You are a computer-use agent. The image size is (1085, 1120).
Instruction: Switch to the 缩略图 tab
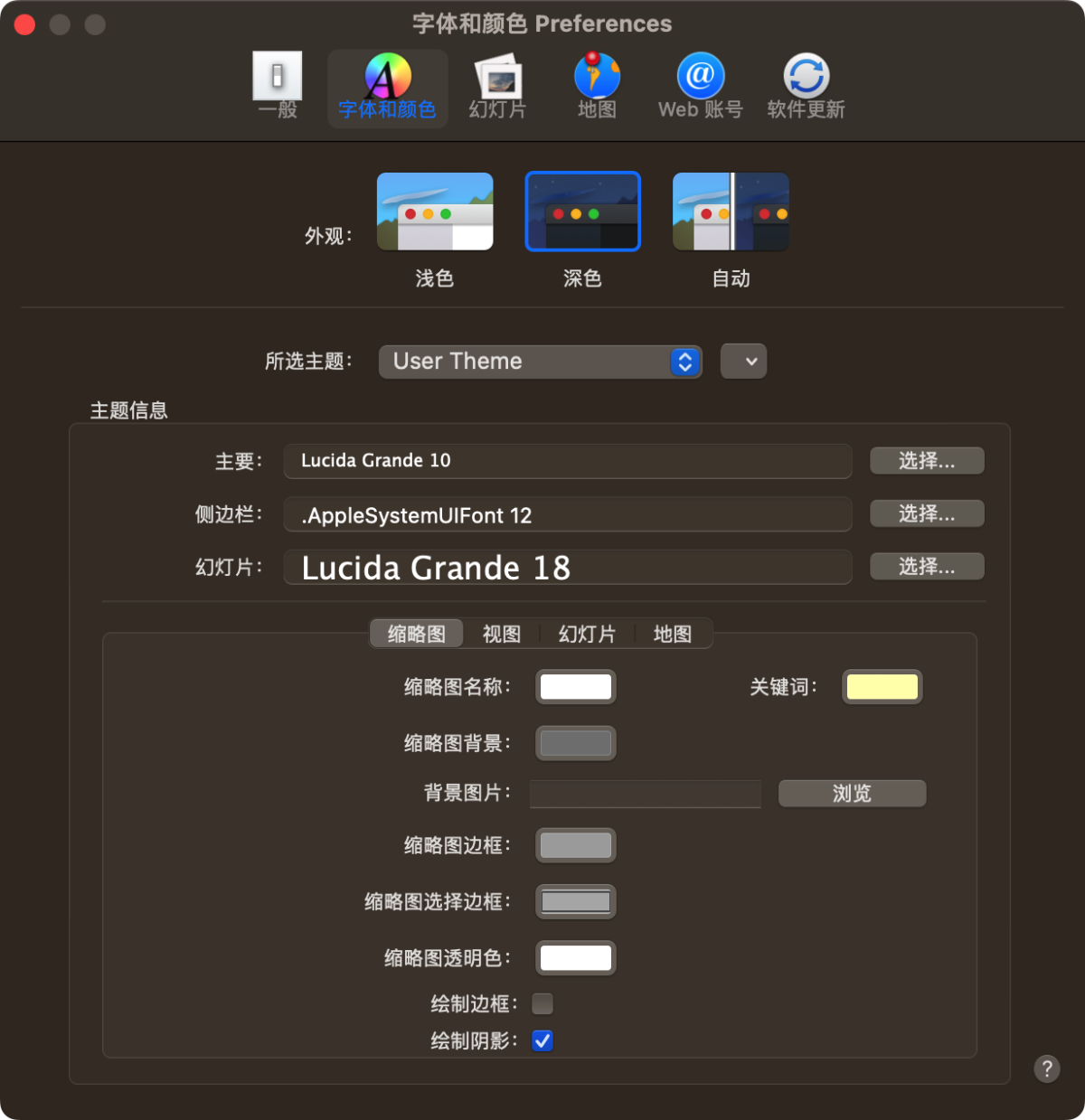point(417,634)
